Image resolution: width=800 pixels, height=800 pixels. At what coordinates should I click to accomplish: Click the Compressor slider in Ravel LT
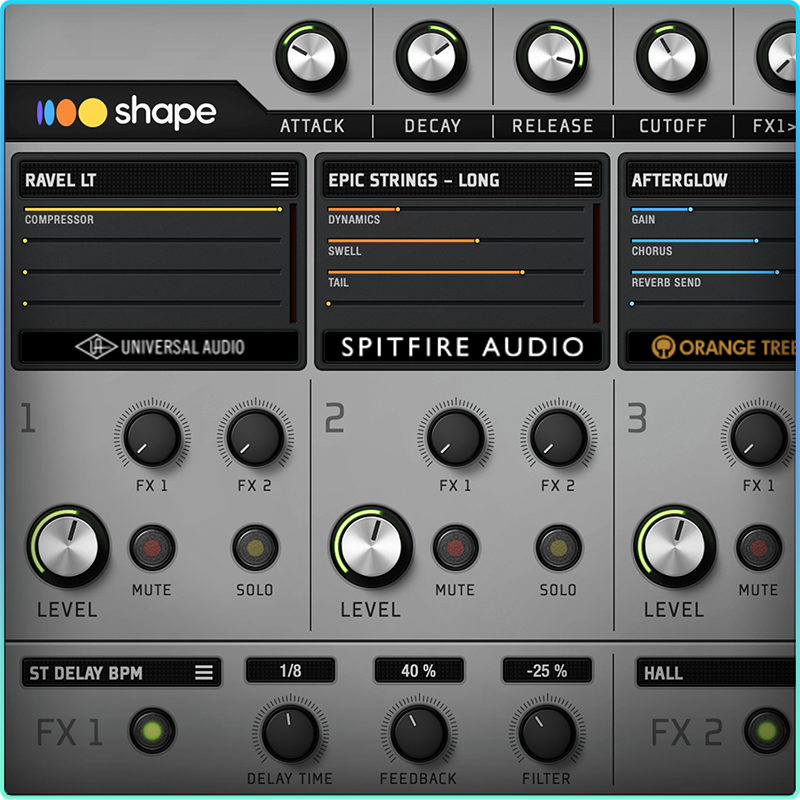tap(153, 209)
